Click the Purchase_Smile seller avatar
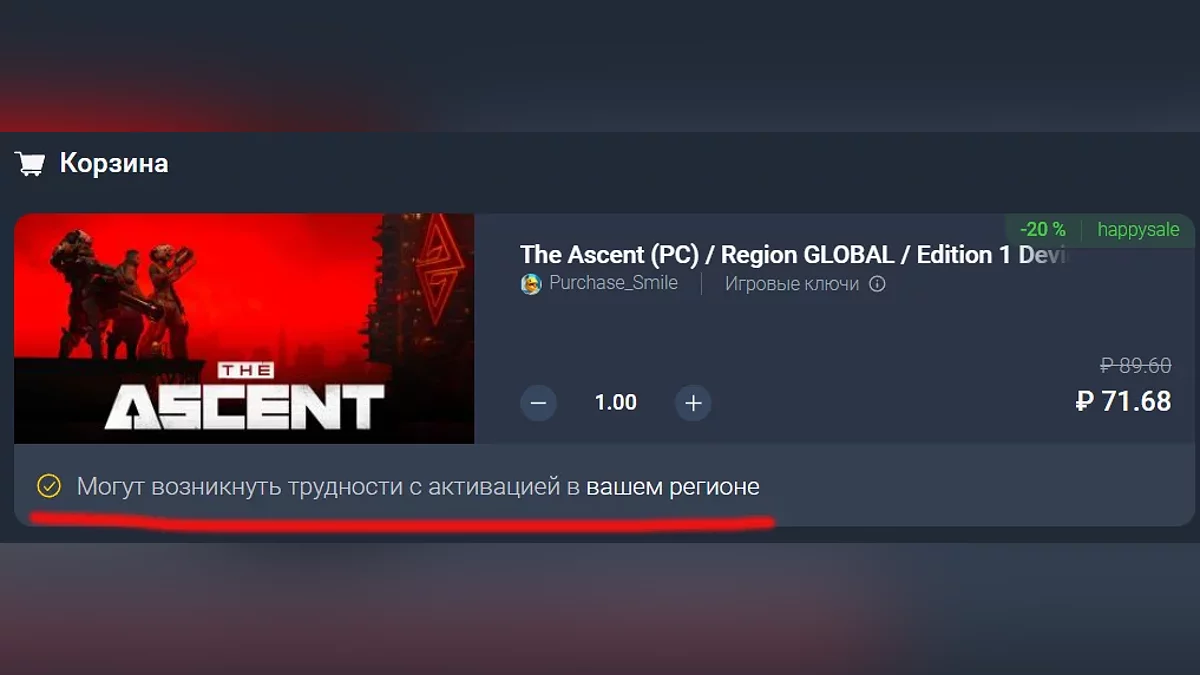The height and width of the screenshot is (675, 1200). coord(531,284)
